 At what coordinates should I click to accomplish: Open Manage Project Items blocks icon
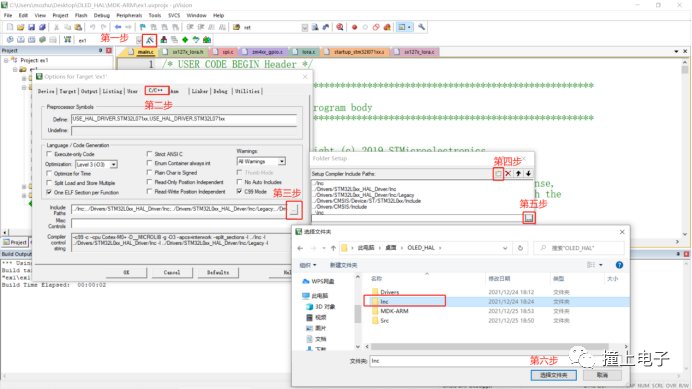coord(164,40)
